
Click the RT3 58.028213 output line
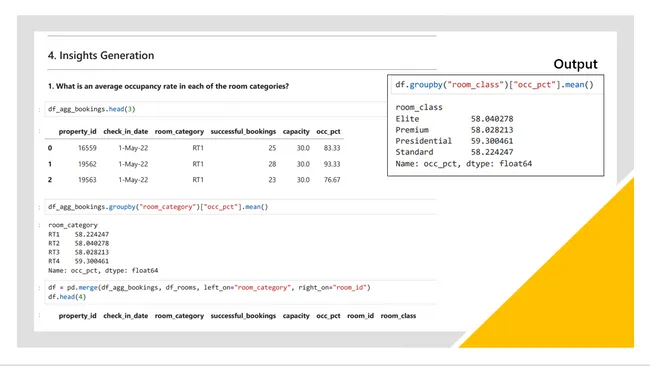pos(78,252)
